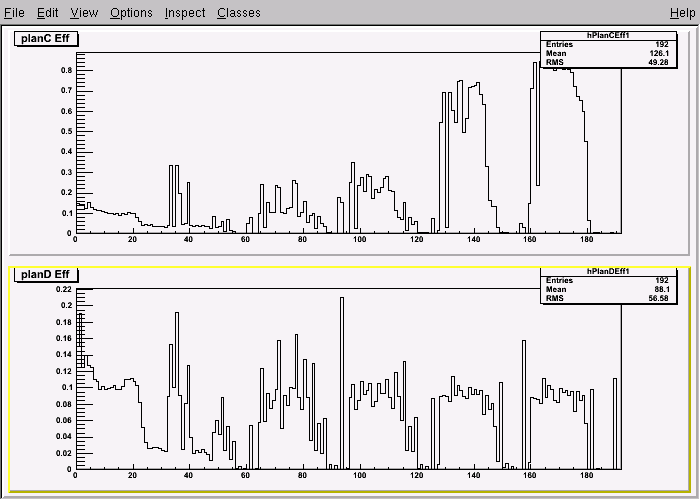Image resolution: width=700 pixels, height=500 pixels.
Task: Open the Options menu
Action: click(131, 12)
